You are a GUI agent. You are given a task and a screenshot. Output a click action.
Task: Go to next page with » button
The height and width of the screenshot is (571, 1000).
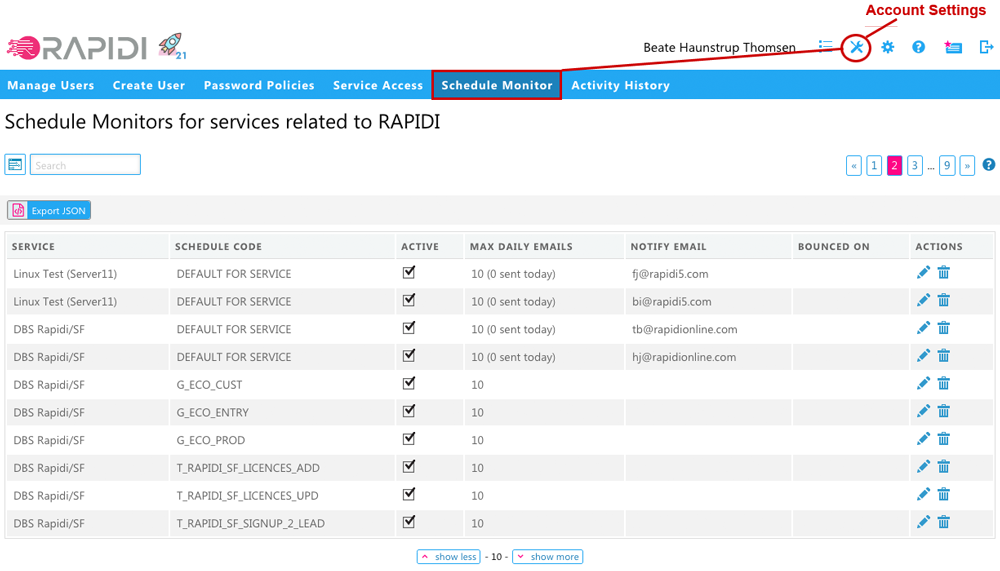[x=967, y=165]
